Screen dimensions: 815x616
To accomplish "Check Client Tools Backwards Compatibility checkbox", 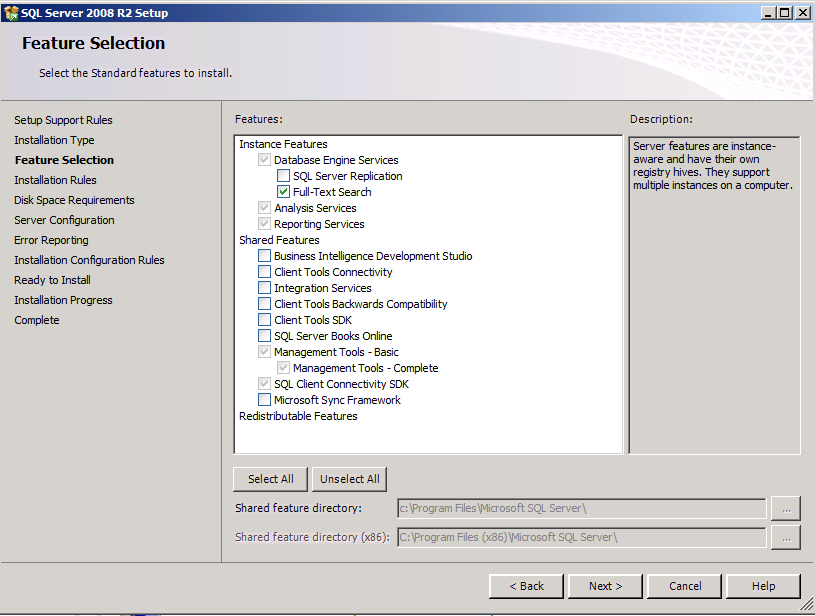I will [x=265, y=304].
